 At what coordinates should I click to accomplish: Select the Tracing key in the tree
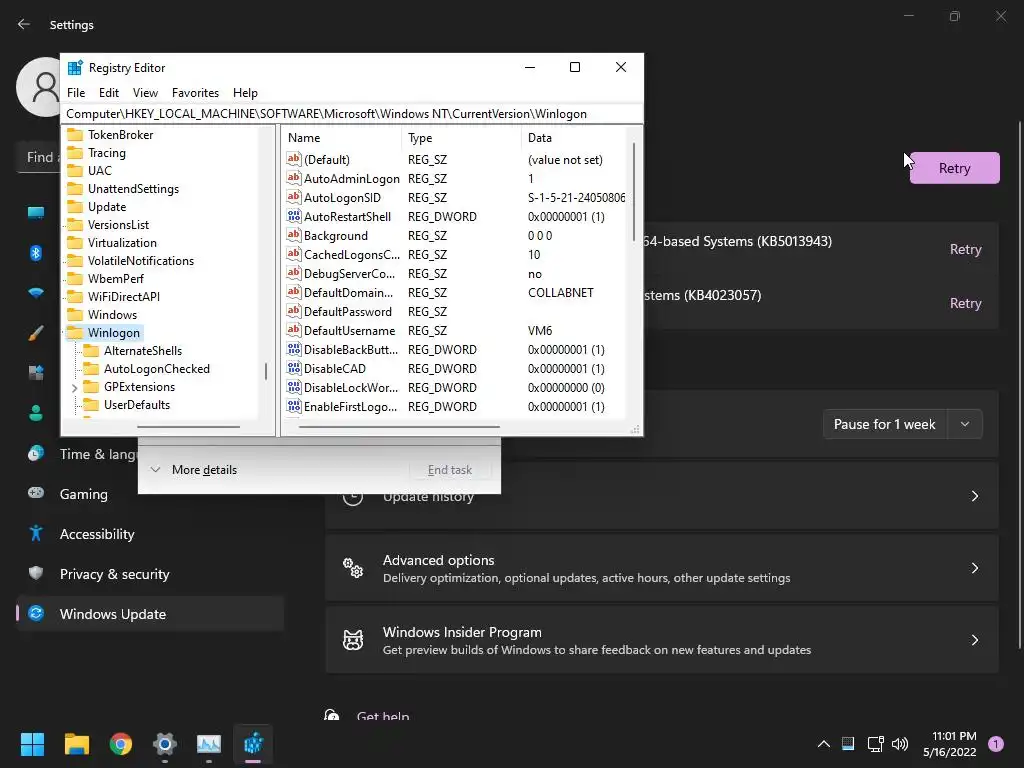106,153
